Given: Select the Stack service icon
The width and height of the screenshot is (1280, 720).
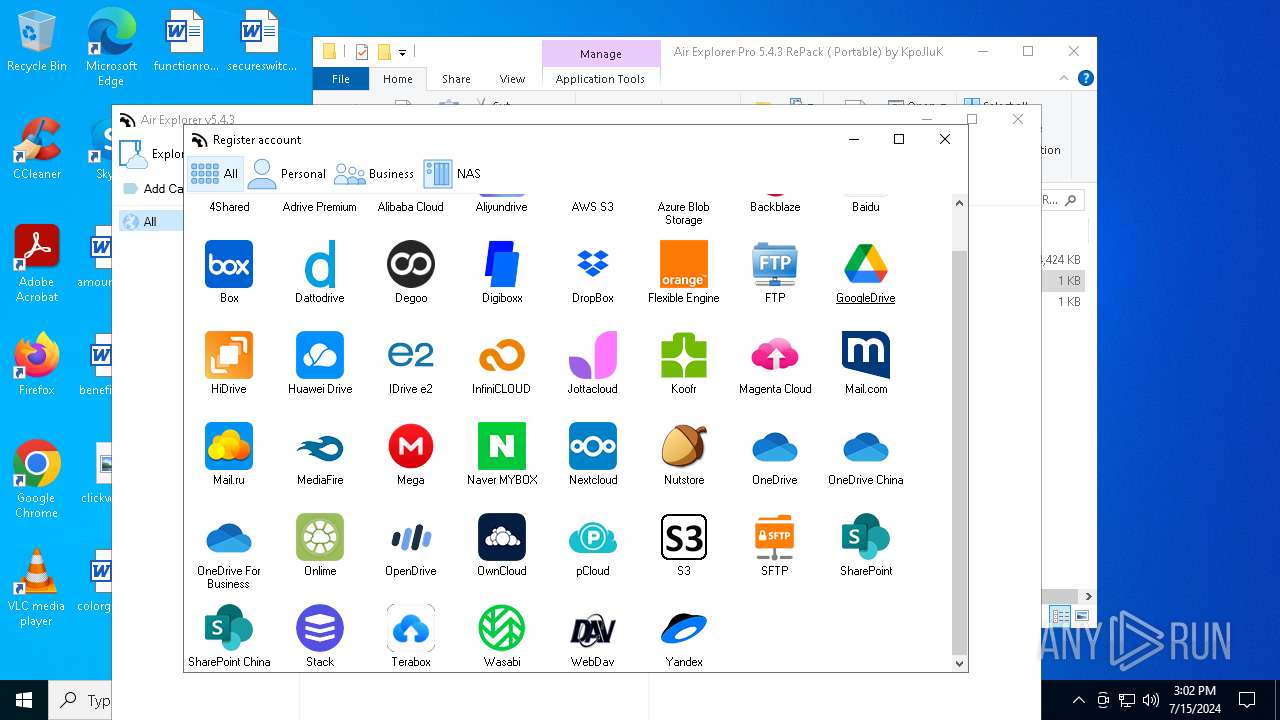Looking at the screenshot, I should 320,628.
